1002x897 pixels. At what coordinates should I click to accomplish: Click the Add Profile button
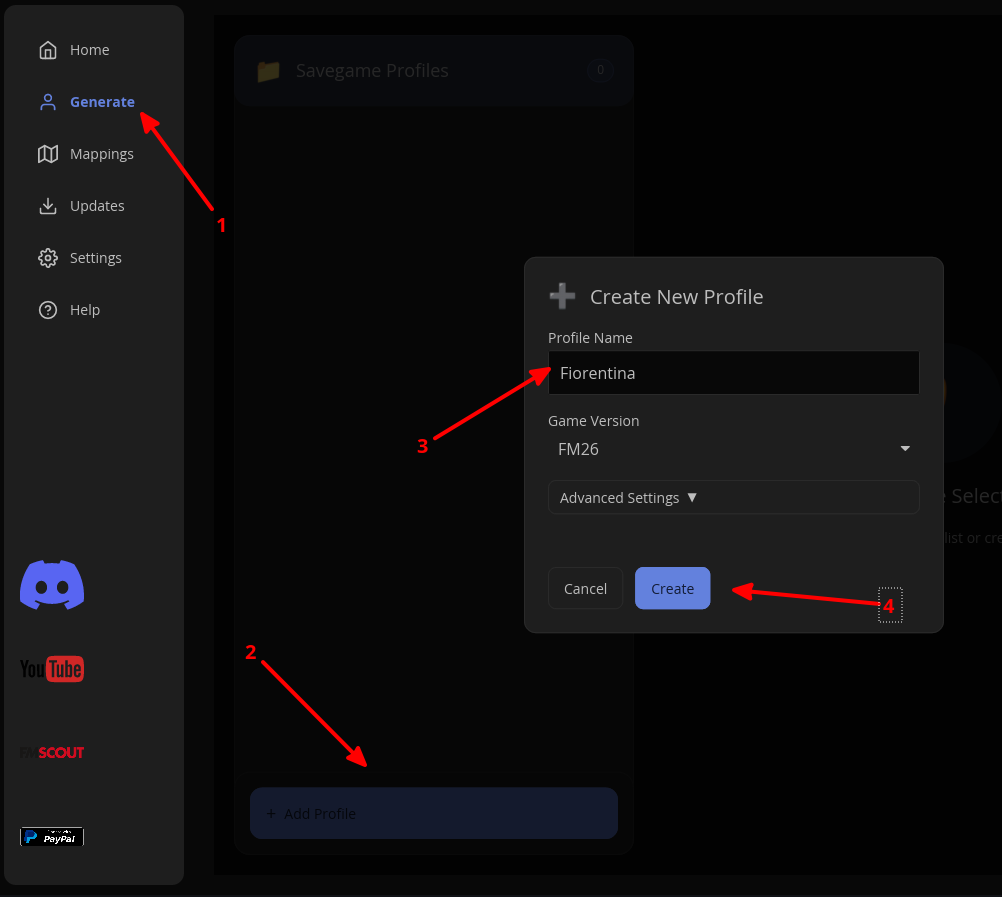pos(433,813)
